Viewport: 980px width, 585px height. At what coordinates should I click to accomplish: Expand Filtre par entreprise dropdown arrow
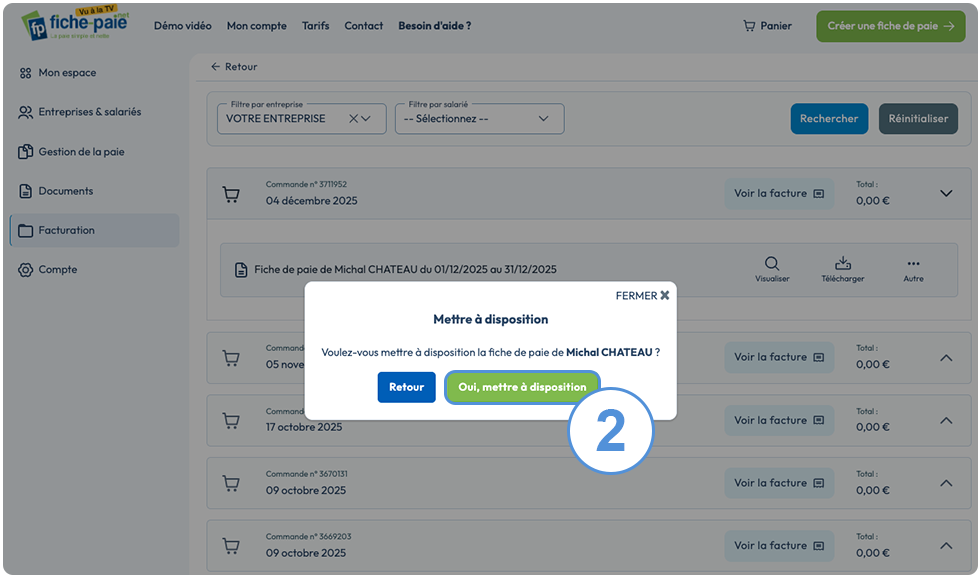pos(366,119)
